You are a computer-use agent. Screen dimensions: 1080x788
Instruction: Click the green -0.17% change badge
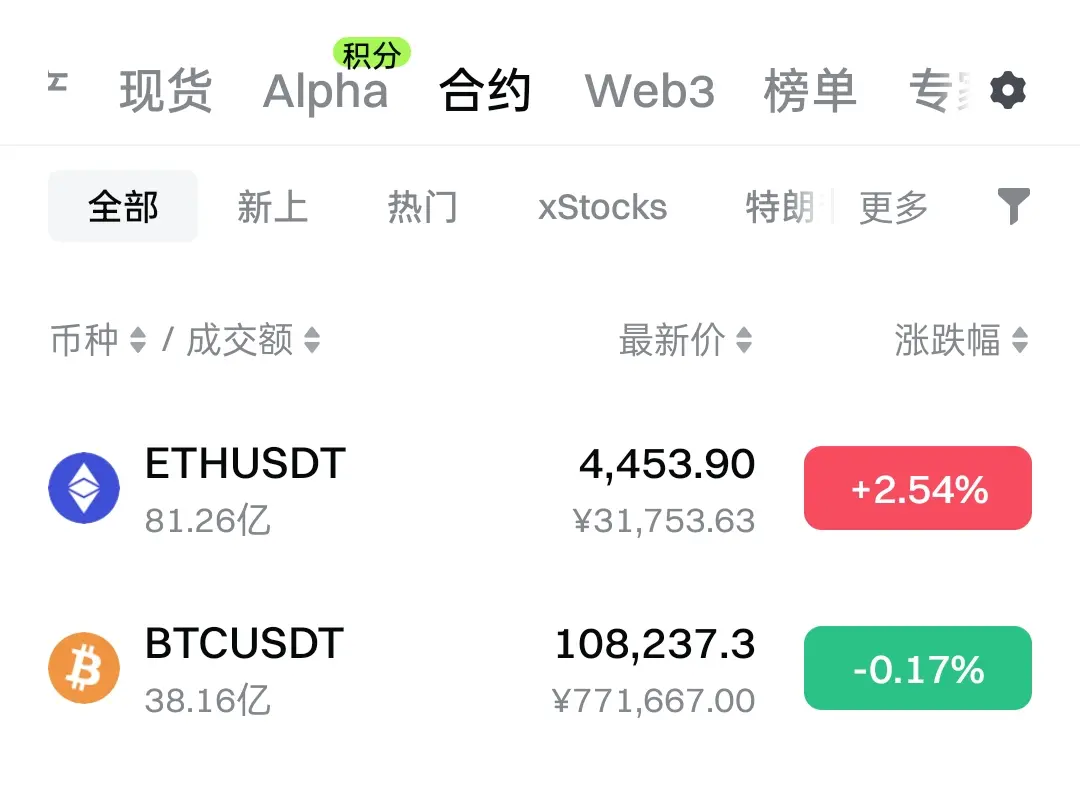click(917, 667)
